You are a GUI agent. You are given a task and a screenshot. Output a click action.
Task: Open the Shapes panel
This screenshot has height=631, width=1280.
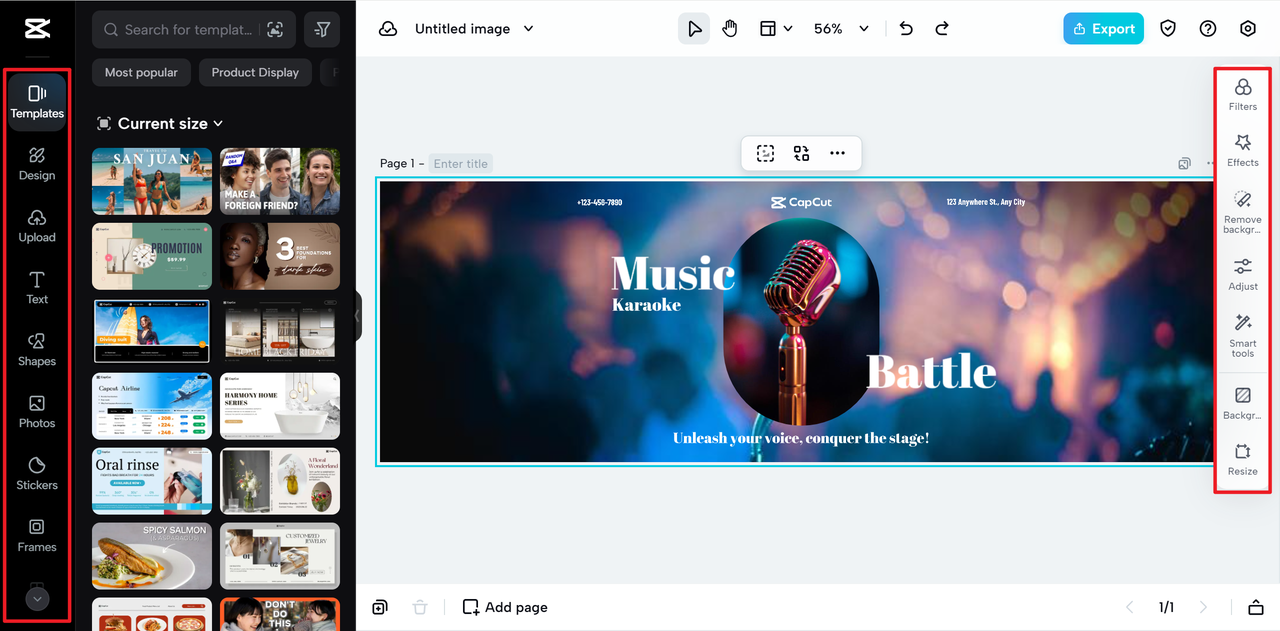coord(37,350)
